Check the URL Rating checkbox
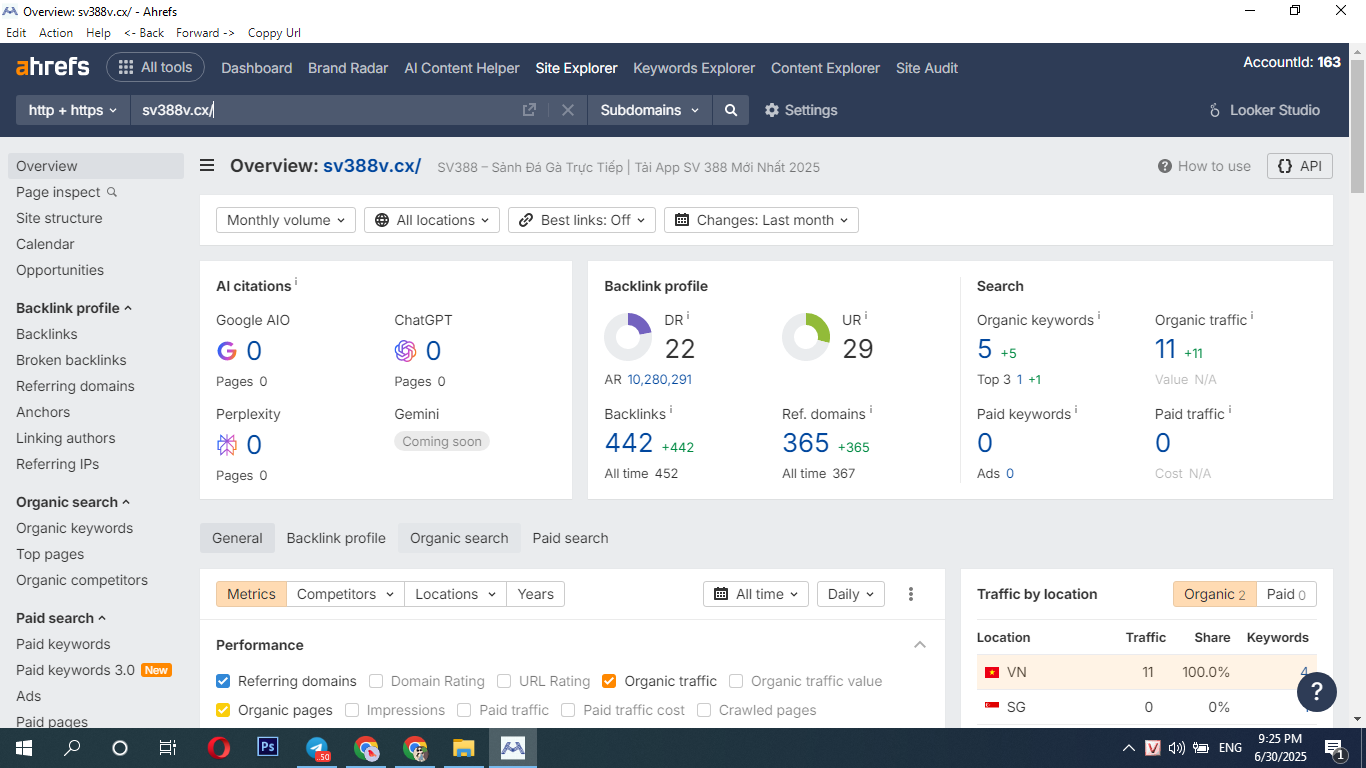Image resolution: width=1366 pixels, height=768 pixels. click(504, 681)
